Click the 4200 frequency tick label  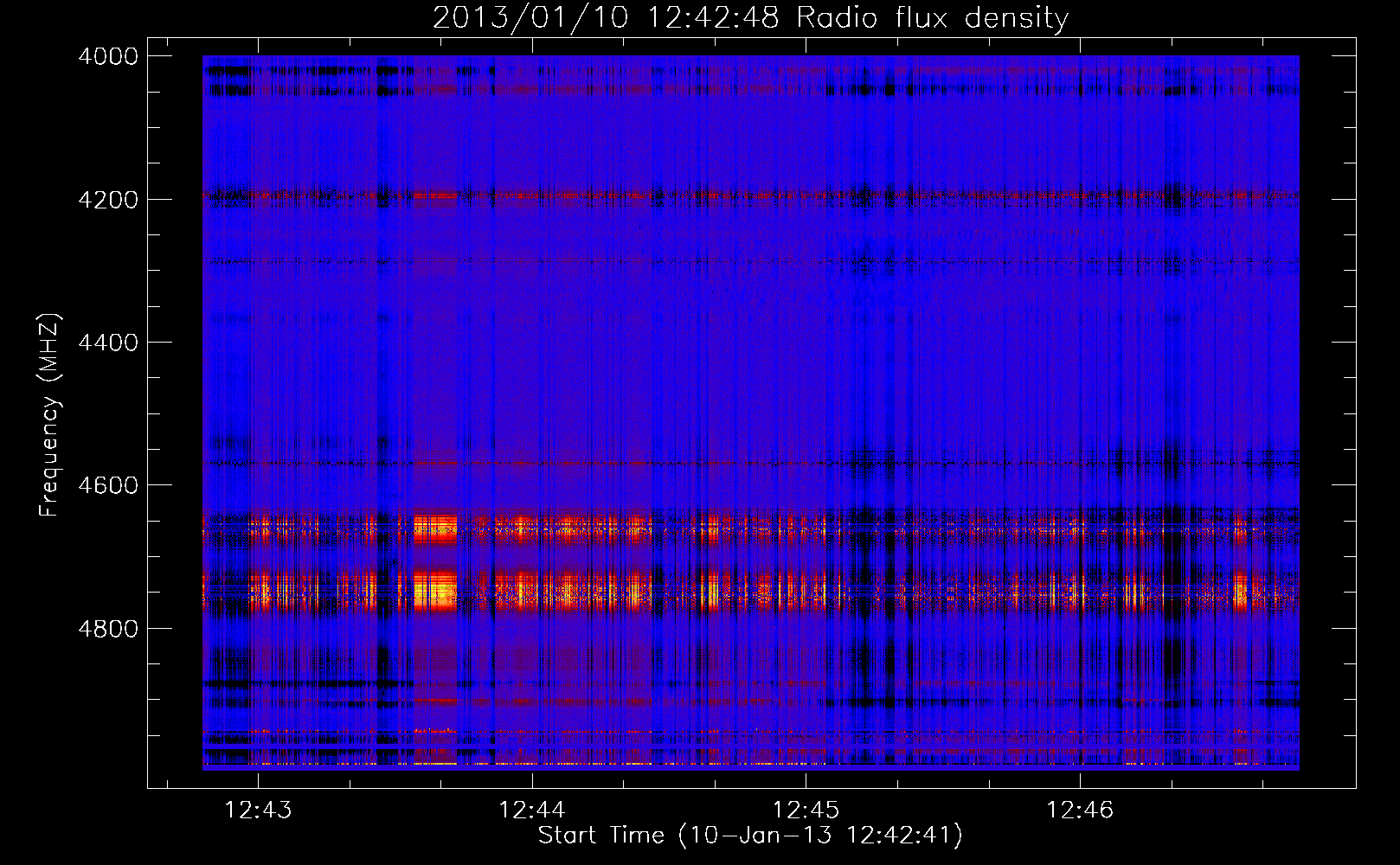tap(108, 200)
